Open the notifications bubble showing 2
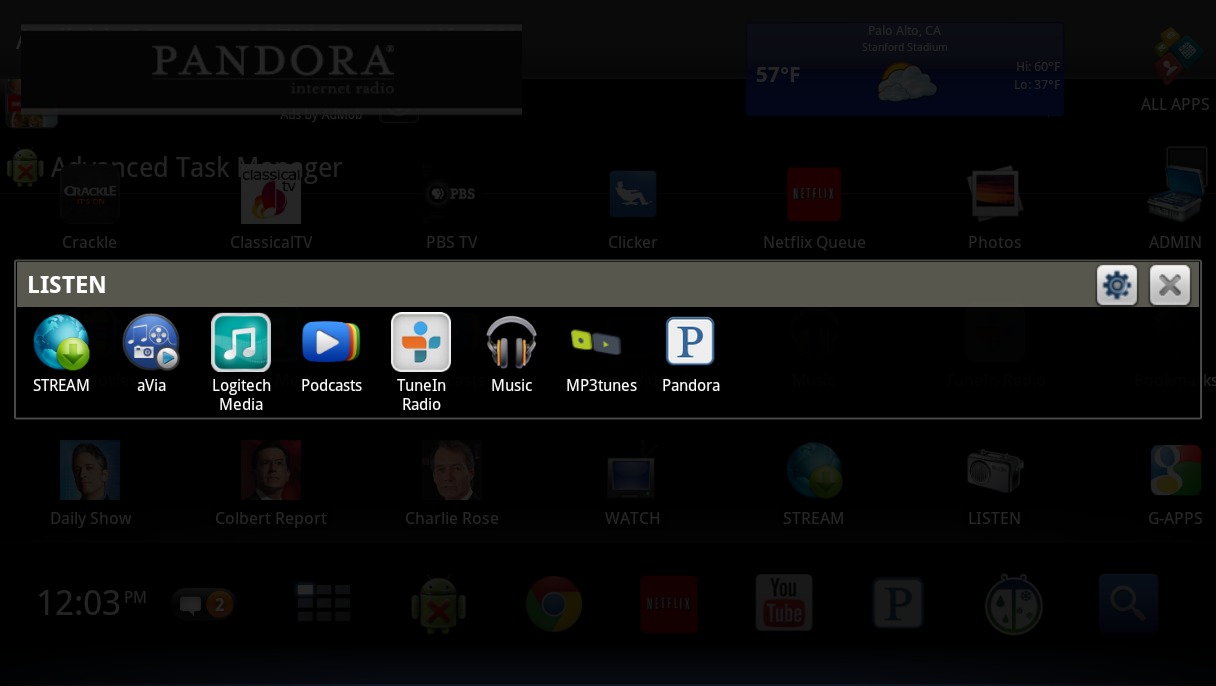1216x686 pixels. pos(203,604)
